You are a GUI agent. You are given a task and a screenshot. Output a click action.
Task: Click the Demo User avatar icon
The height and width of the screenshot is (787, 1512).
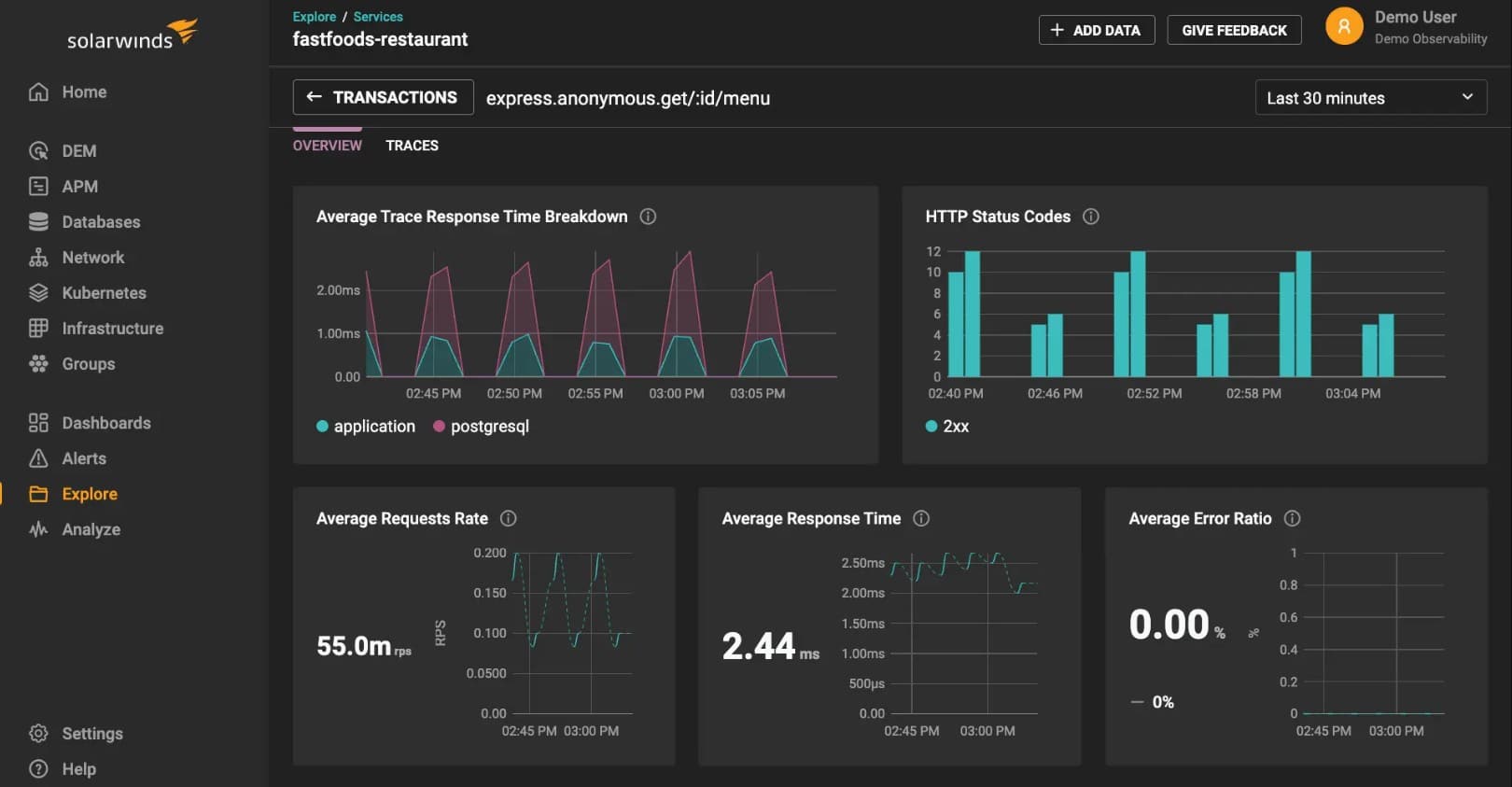click(x=1344, y=26)
